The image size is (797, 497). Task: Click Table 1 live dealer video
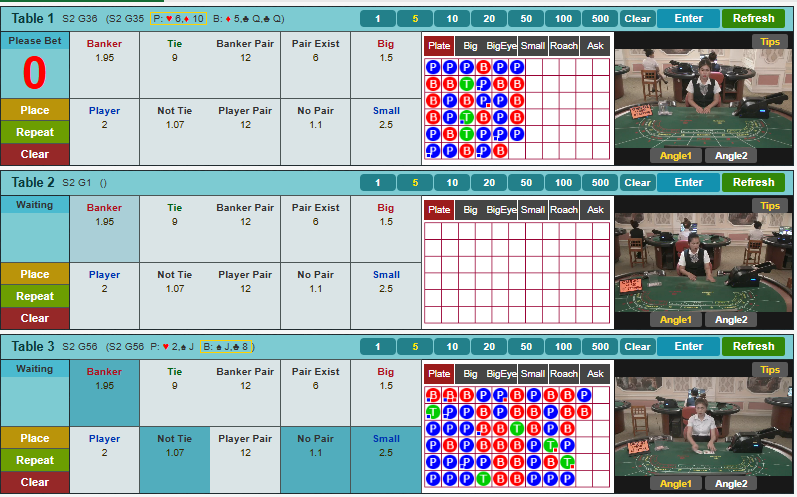tap(703, 95)
